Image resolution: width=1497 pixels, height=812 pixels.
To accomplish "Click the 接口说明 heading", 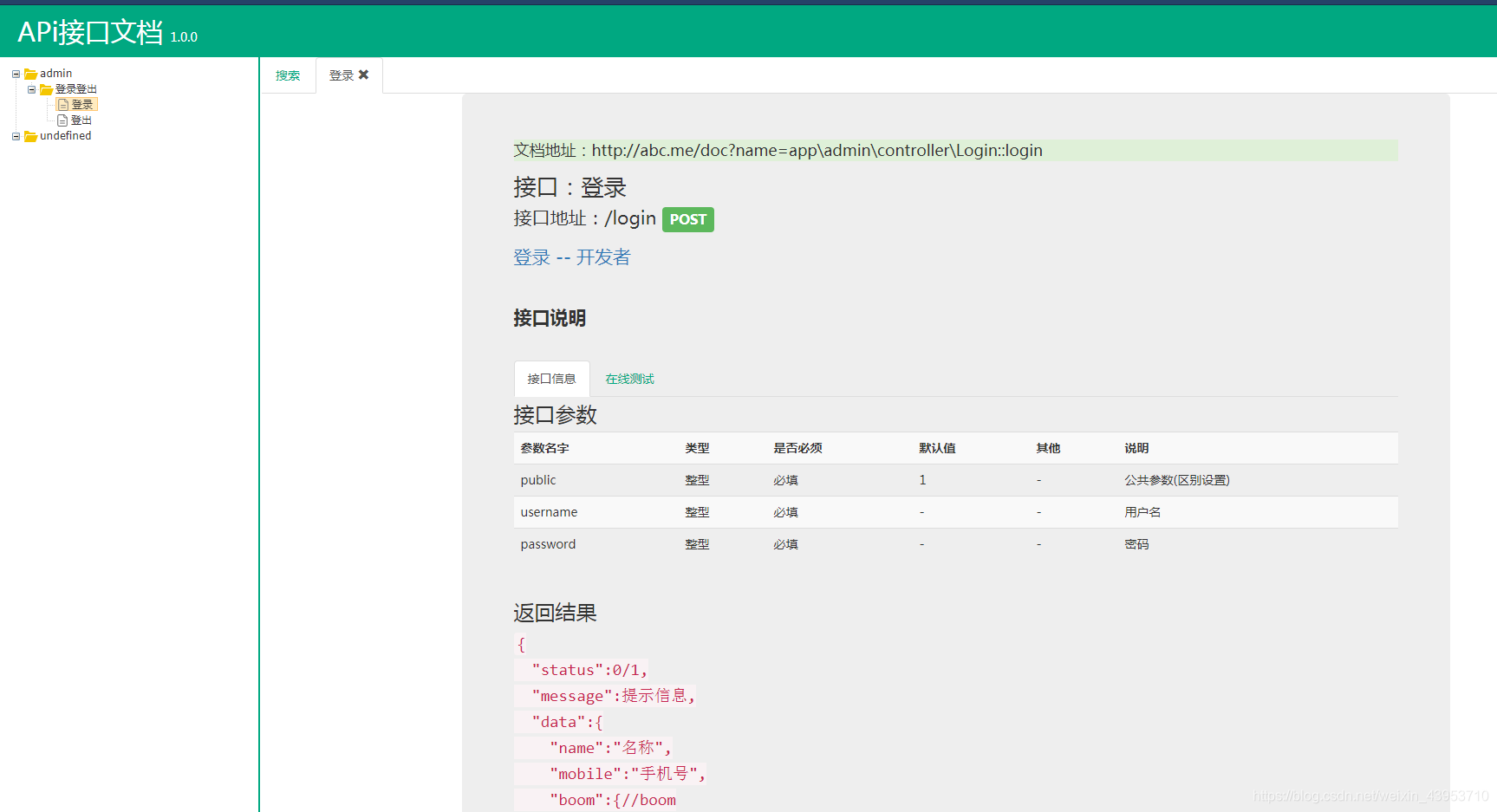I will coord(550,318).
